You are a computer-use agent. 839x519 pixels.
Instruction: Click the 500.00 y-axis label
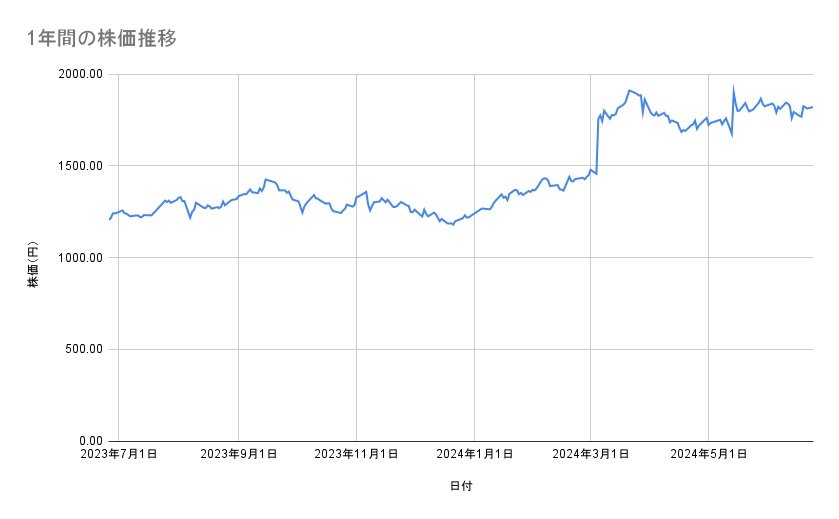tap(81, 349)
